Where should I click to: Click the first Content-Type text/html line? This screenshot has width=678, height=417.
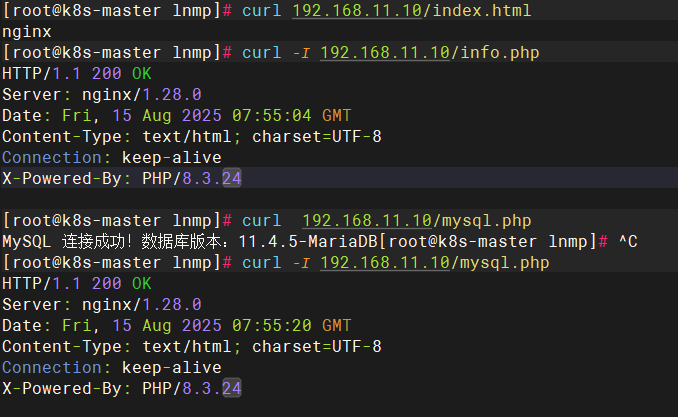click(x=192, y=136)
